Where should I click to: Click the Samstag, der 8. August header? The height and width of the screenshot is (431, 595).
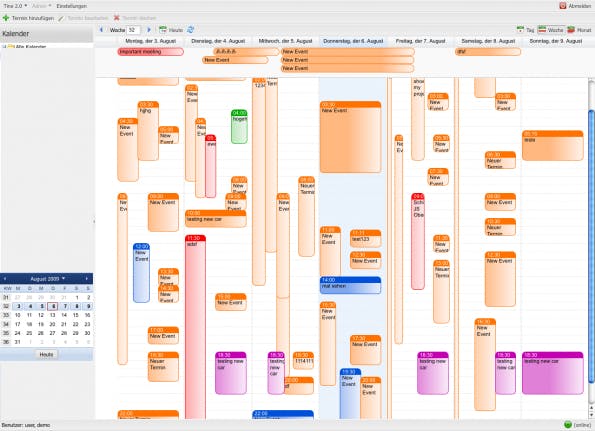tap(488, 41)
